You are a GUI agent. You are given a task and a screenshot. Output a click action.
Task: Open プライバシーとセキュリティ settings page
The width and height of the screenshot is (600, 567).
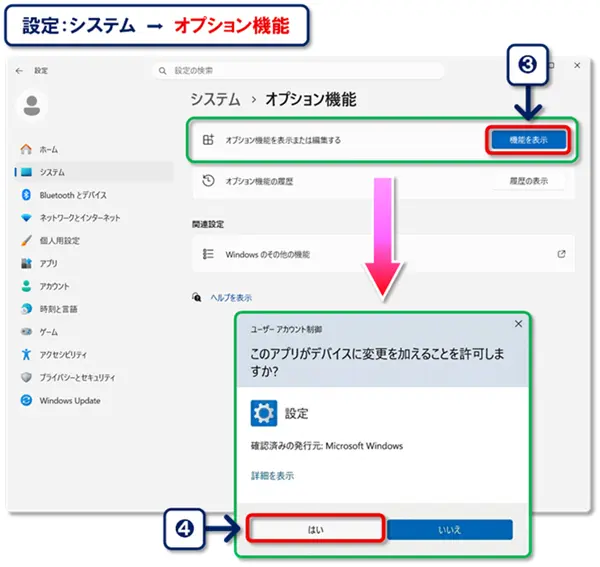[77, 378]
